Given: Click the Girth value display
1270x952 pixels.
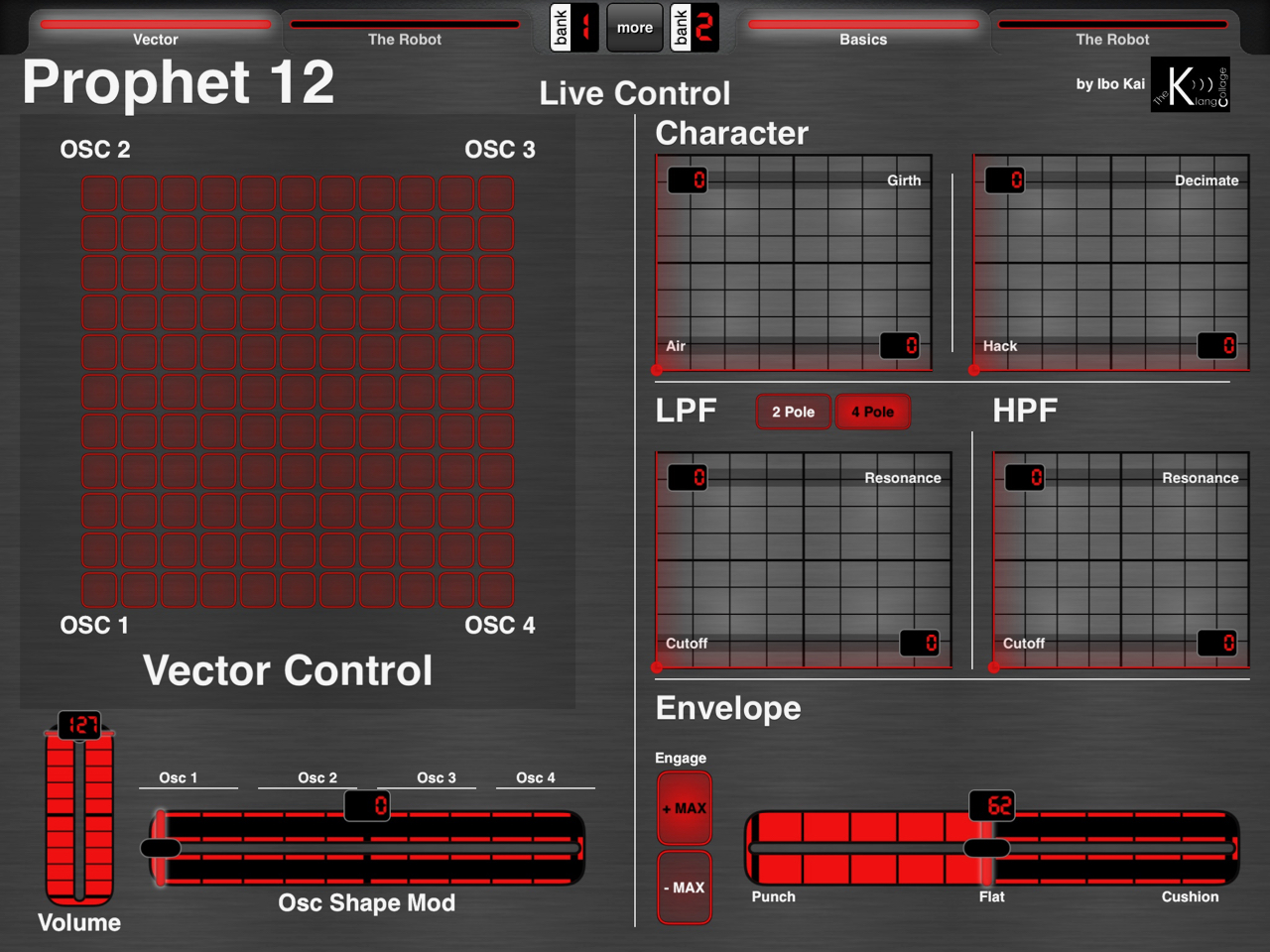Looking at the screenshot, I should (688, 179).
